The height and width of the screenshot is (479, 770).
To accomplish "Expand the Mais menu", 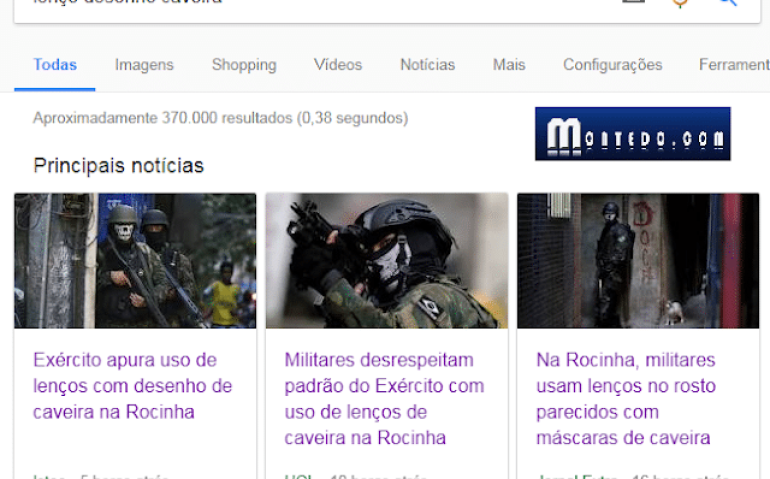I will (x=509, y=65).
